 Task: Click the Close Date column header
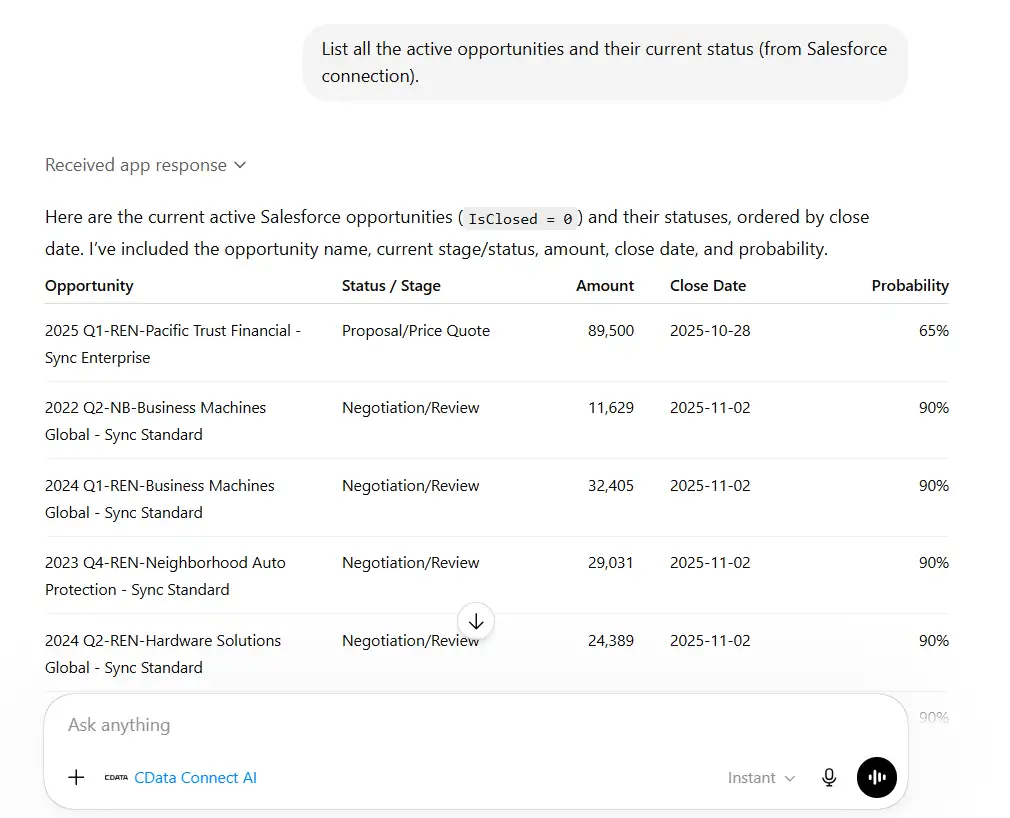pos(708,286)
